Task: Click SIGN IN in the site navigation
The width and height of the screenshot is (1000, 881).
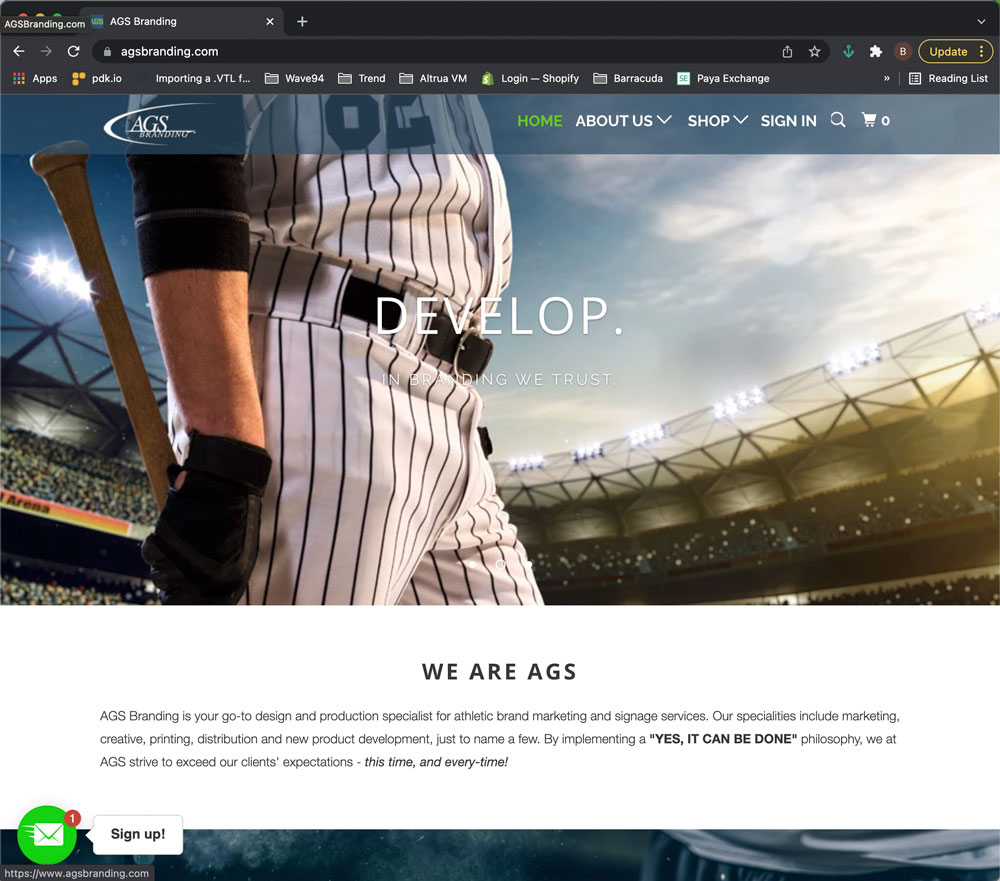Action: (788, 121)
